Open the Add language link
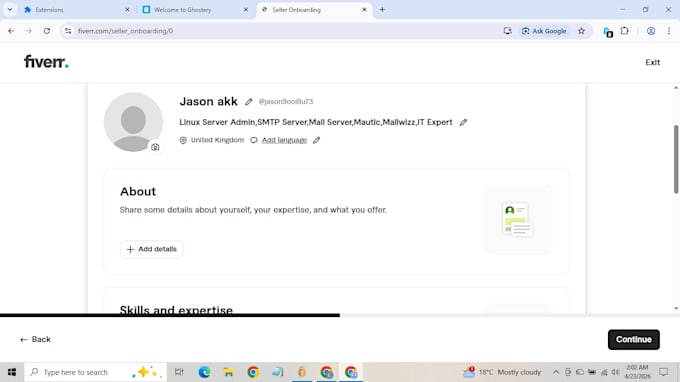Viewport: 680px width, 382px height. 284,140
